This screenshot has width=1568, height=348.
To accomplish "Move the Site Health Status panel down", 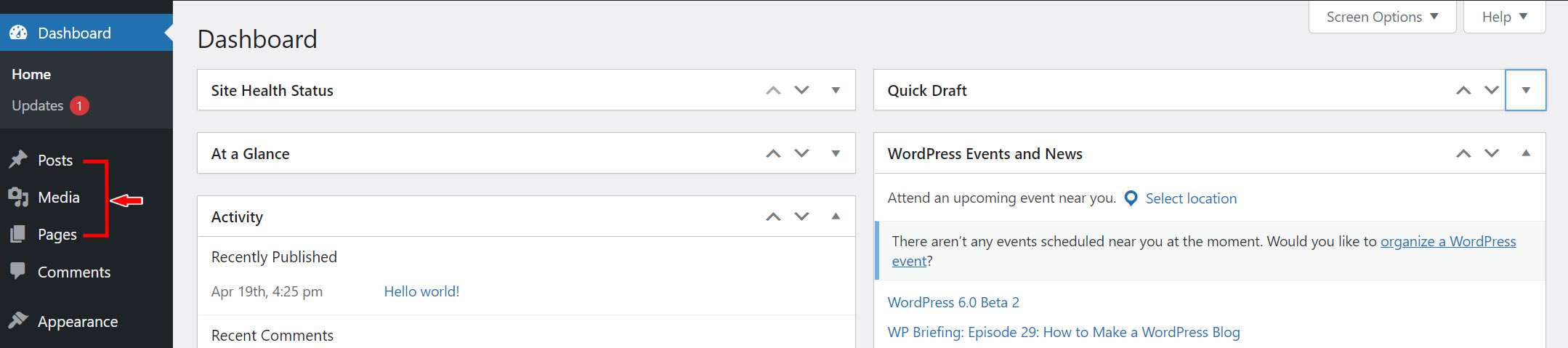I will [x=801, y=90].
